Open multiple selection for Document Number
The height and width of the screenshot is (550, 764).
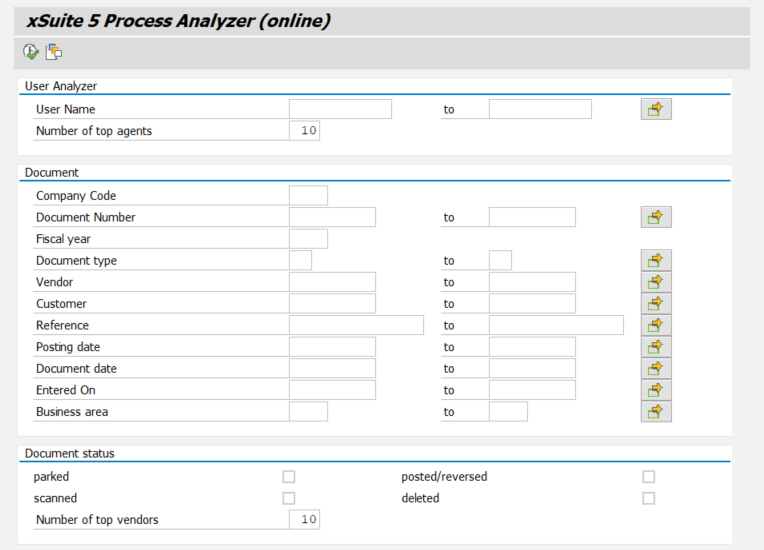(656, 217)
